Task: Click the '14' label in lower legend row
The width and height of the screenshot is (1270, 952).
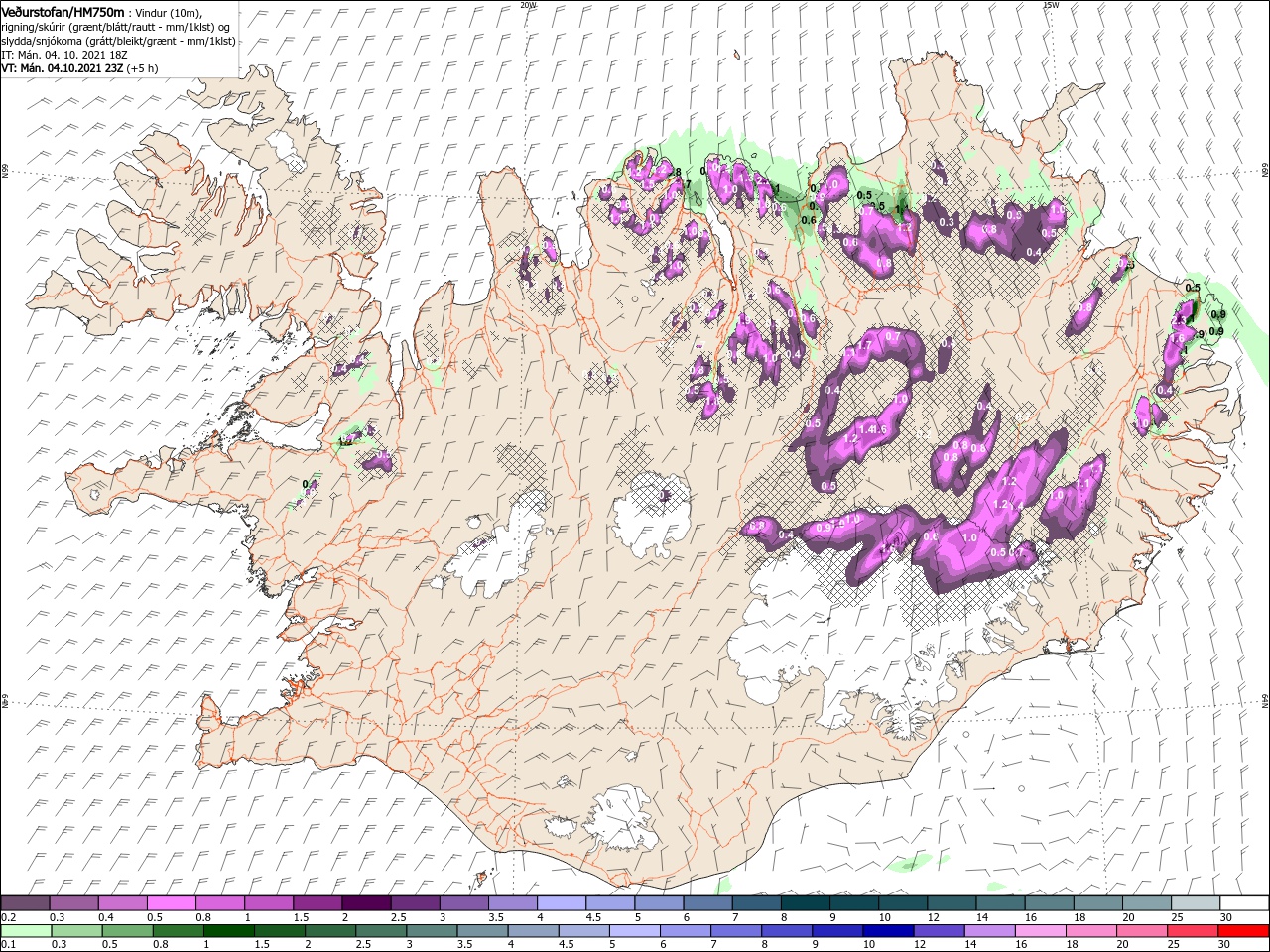Action: [971, 945]
